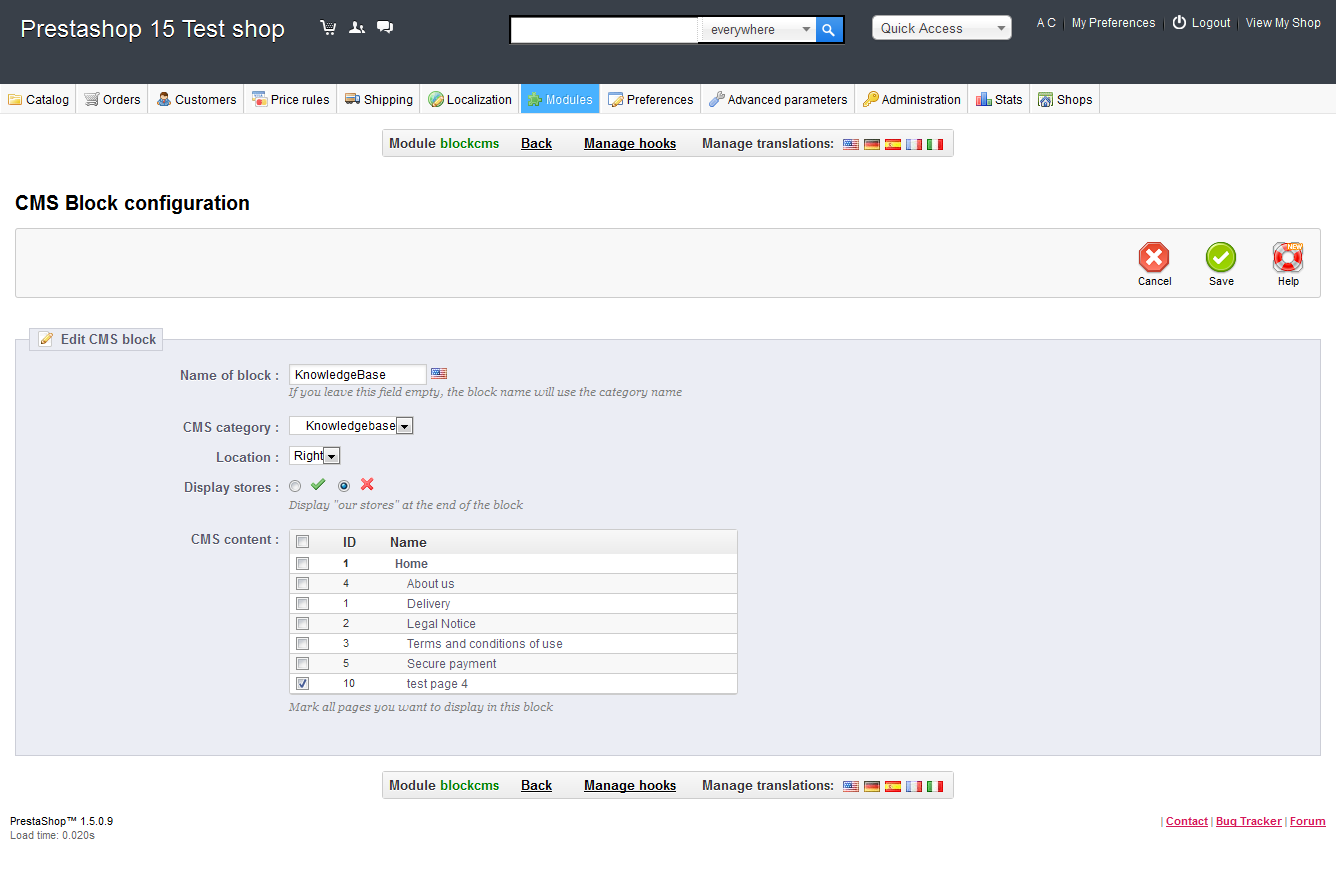Check the 'About us' page checkbox

click(x=303, y=584)
